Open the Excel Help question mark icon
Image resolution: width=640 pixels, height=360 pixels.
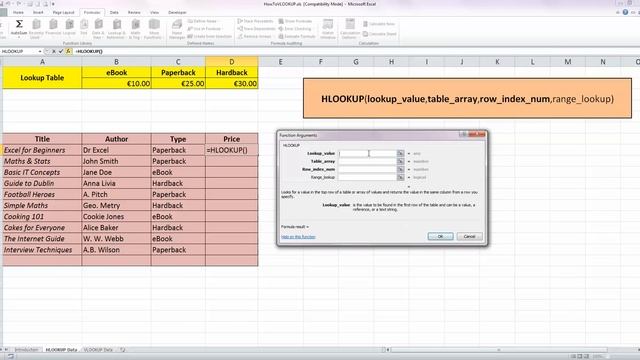pos(625,12)
